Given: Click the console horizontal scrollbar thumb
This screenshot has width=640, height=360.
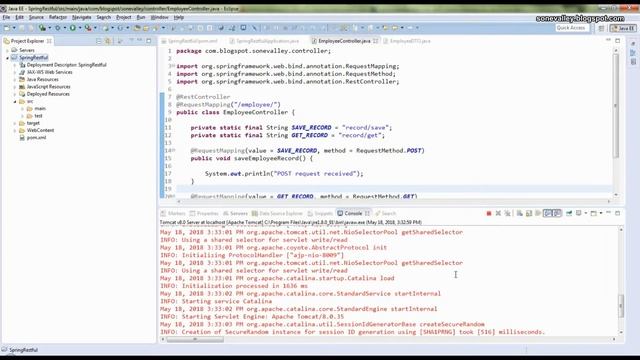Looking at the screenshot, I should pos(195,339).
